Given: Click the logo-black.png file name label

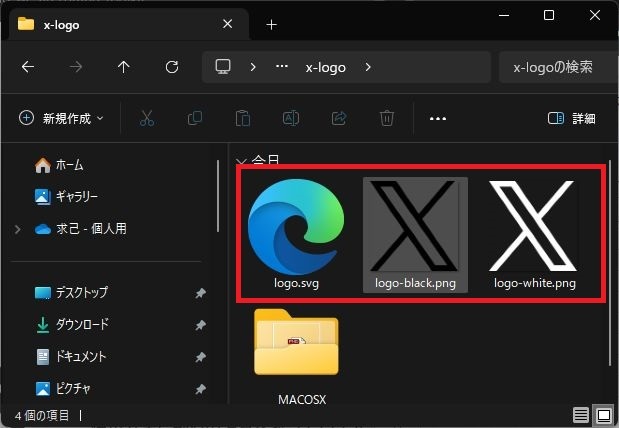Looking at the screenshot, I should (415, 283).
